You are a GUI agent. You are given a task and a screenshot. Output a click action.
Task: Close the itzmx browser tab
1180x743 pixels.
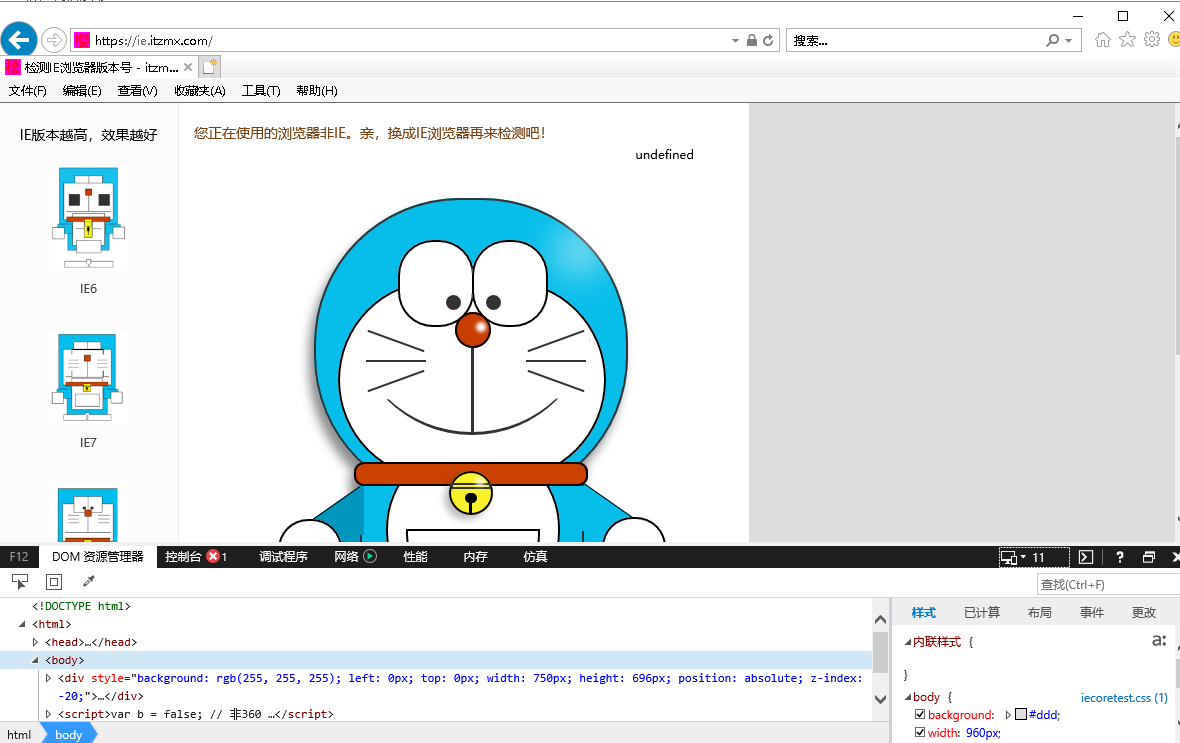[x=188, y=67]
